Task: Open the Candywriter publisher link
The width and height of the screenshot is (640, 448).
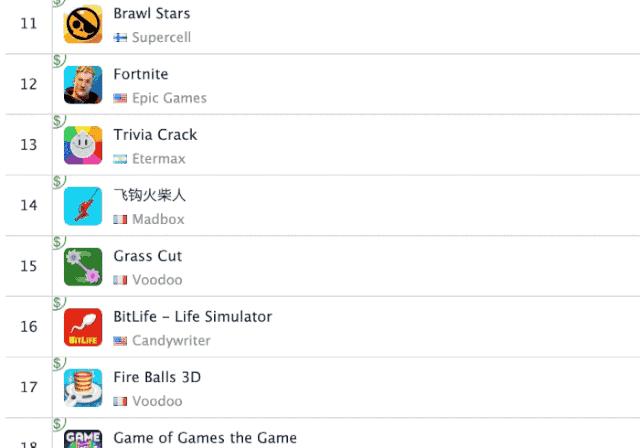Action: 171,340
